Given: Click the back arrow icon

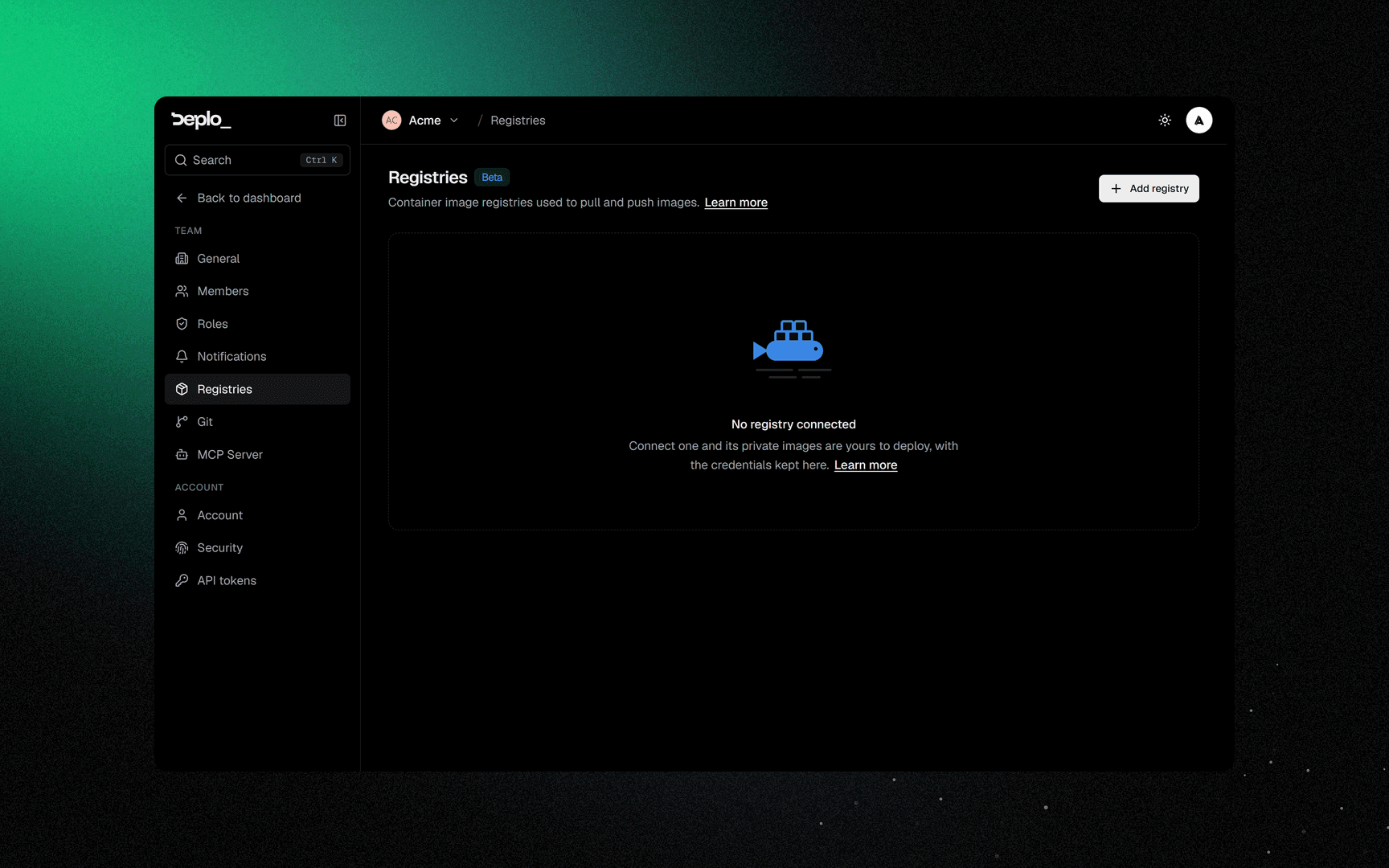Looking at the screenshot, I should [182, 198].
